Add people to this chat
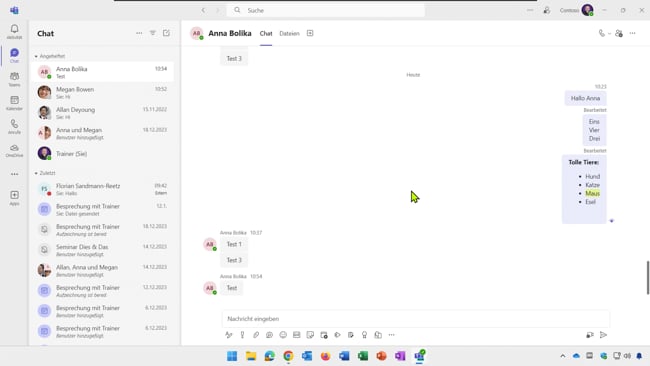 [619, 33]
